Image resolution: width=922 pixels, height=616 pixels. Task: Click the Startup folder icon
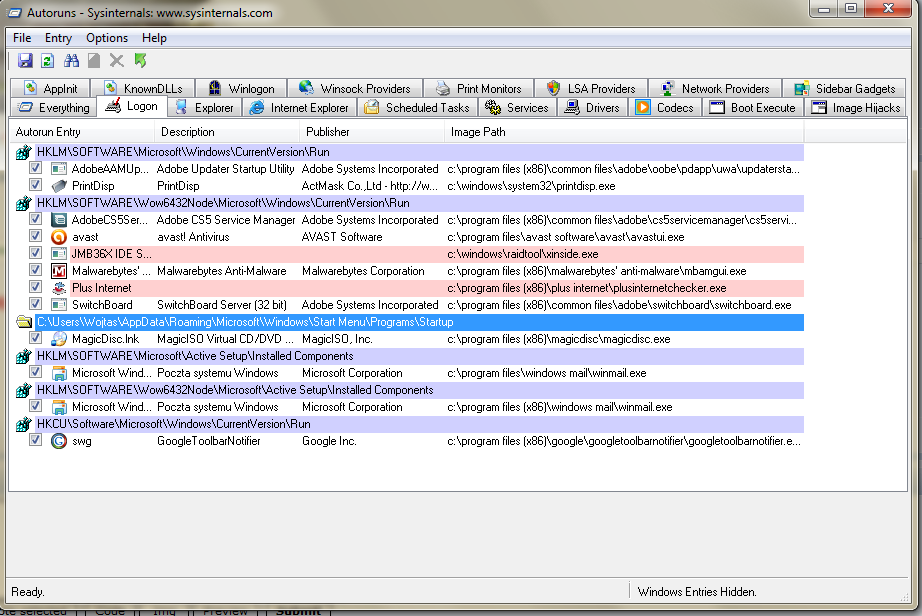24,322
